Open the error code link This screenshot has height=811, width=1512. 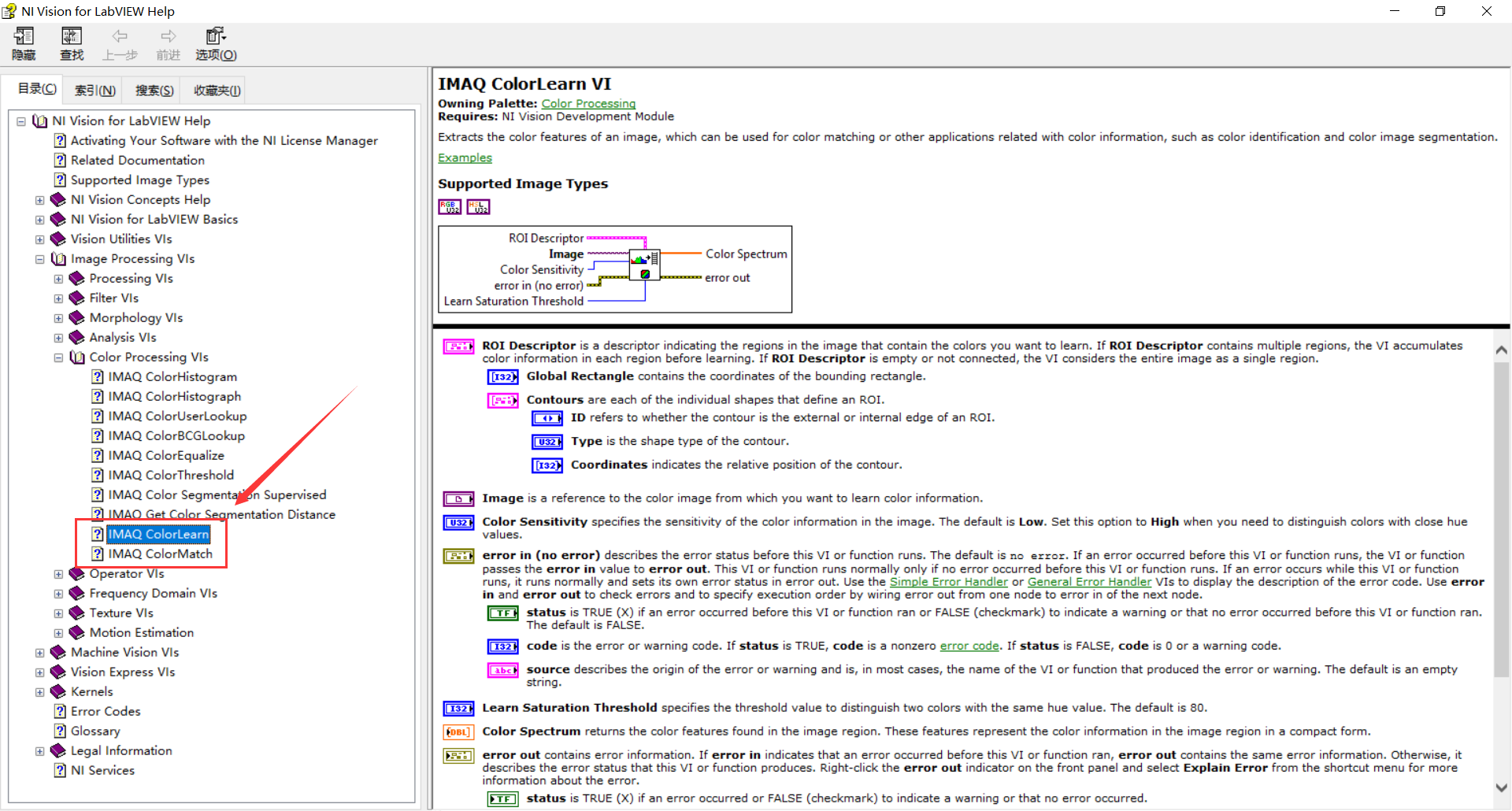coord(969,646)
